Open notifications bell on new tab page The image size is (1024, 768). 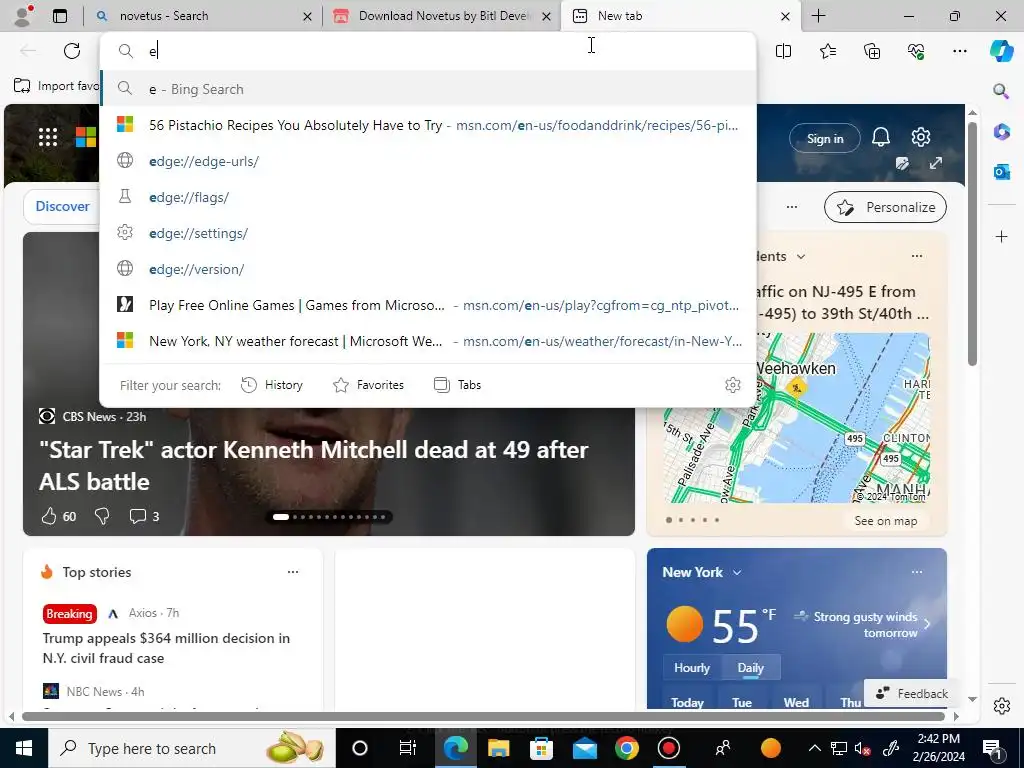pyautogui.click(x=881, y=138)
